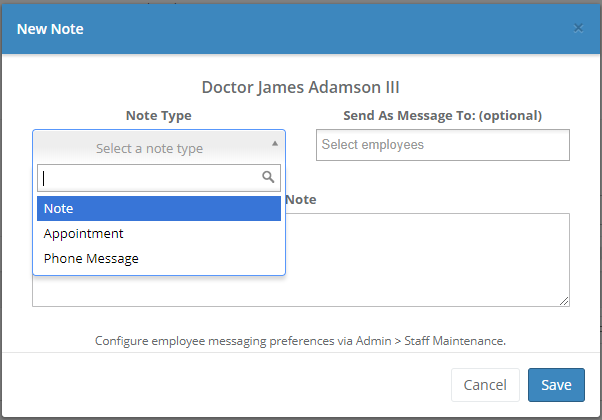Click the 'Send As Message To: (optional)' label
Image resolution: width=602 pixels, height=420 pixels.
click(442, 115)
